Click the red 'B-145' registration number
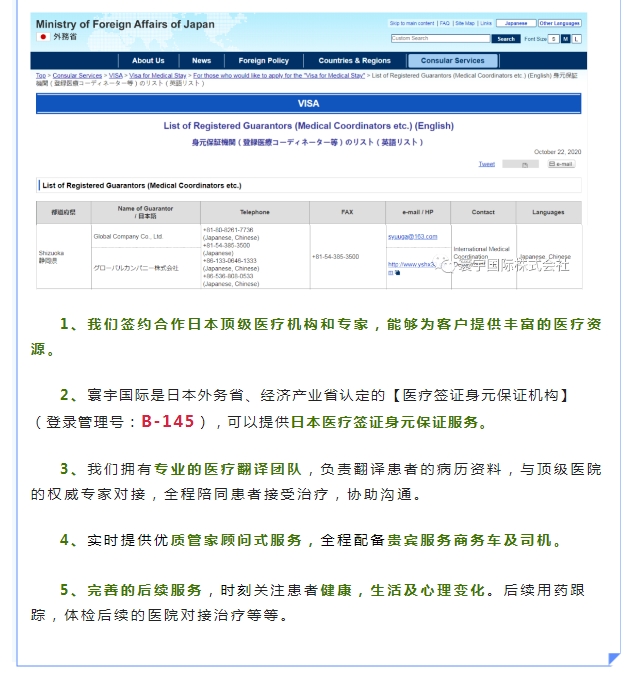 168,421
